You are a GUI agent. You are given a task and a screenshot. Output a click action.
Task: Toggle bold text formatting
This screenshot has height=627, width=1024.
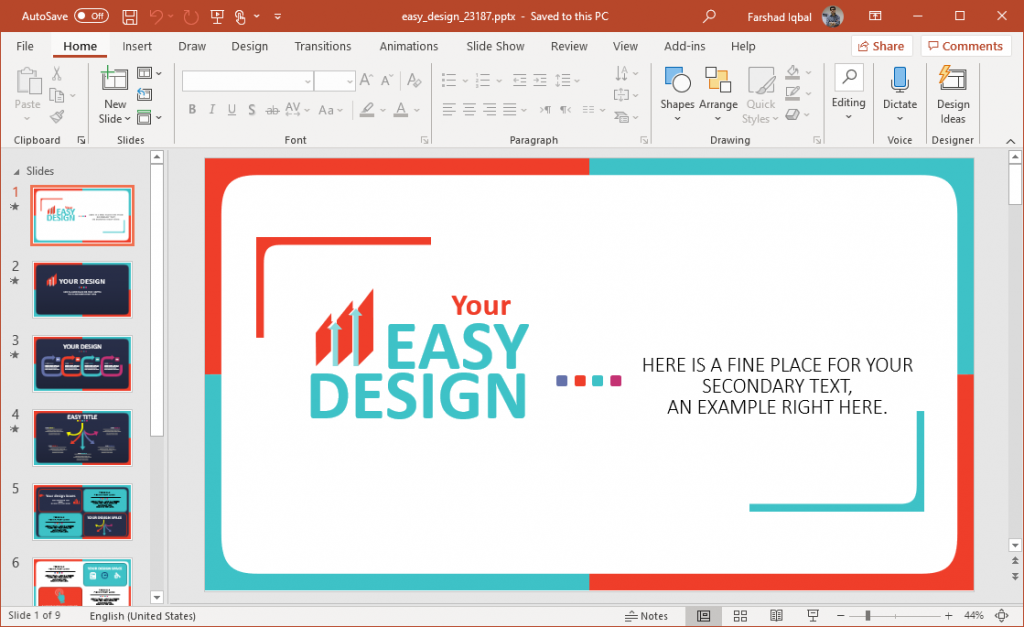192,109
